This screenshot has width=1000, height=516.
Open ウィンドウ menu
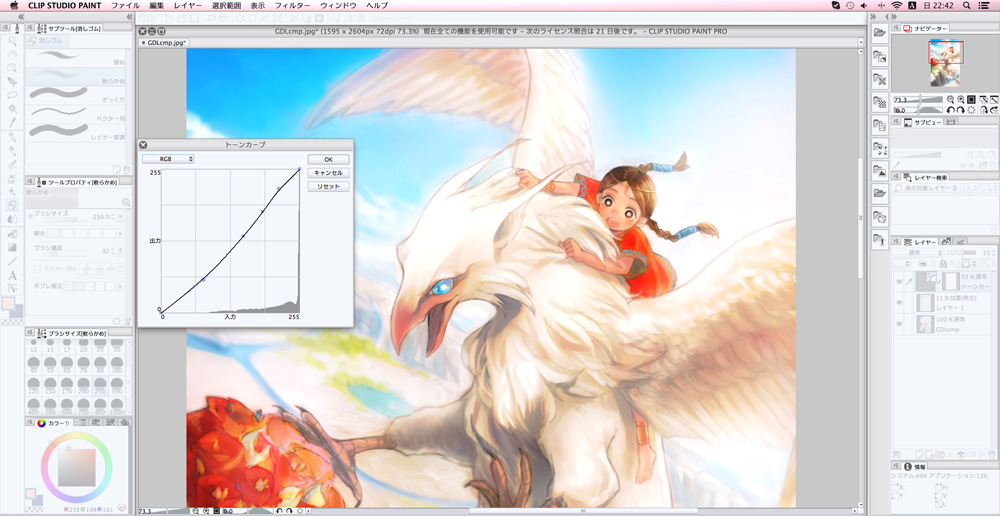pyautogui.click(x=338, y=5)
